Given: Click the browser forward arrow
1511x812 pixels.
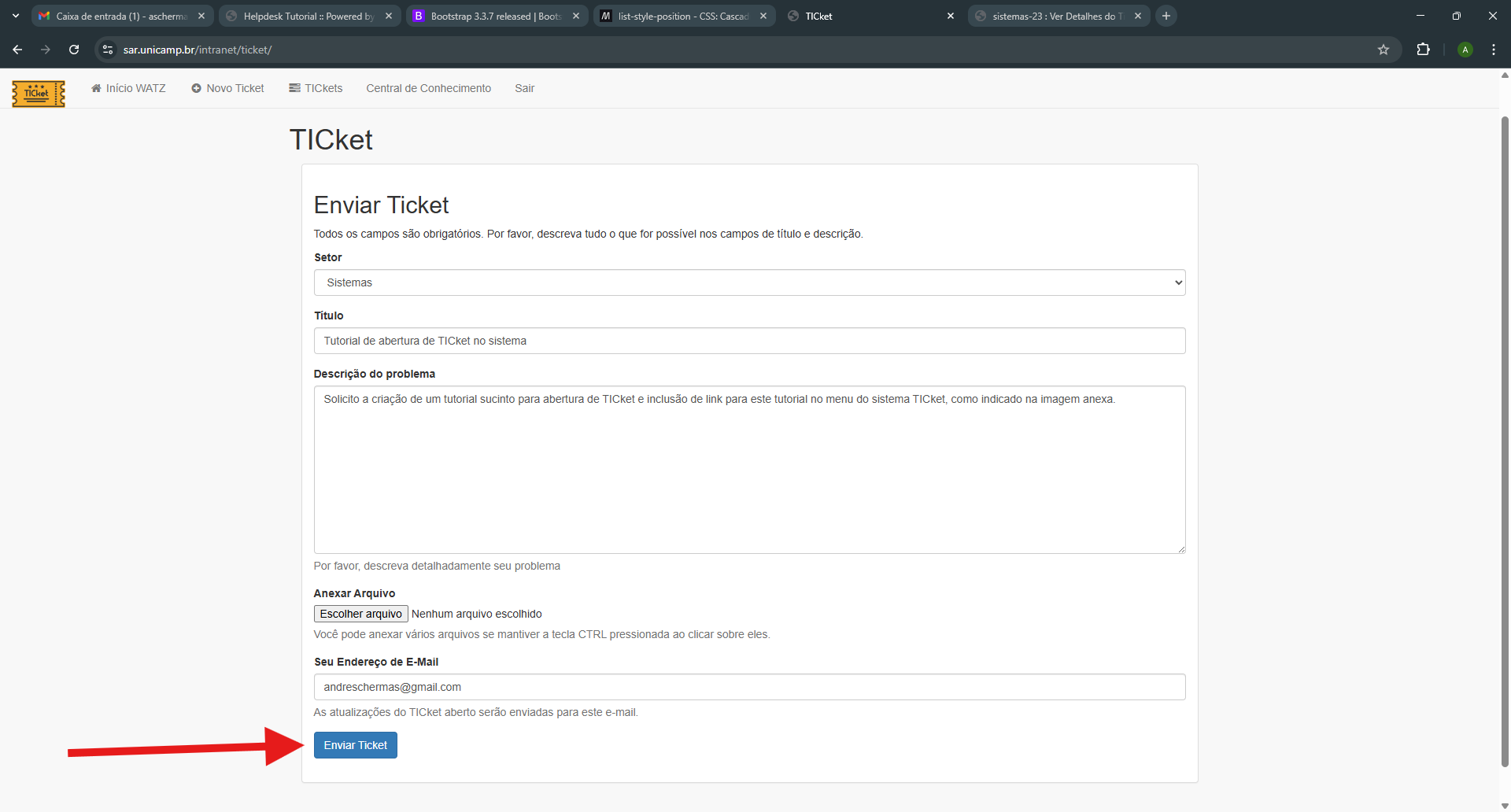Looking at the screenshot, I should pos(46,50).
